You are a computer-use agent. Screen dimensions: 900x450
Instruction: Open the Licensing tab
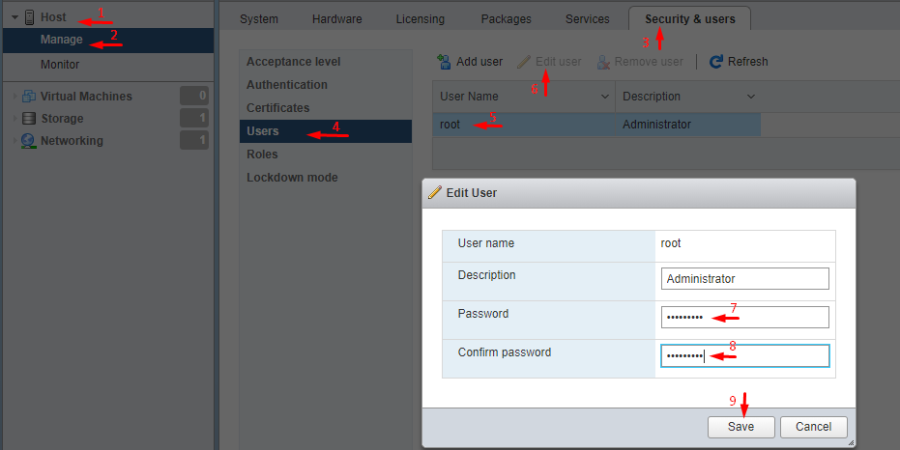tap(421, 19)
